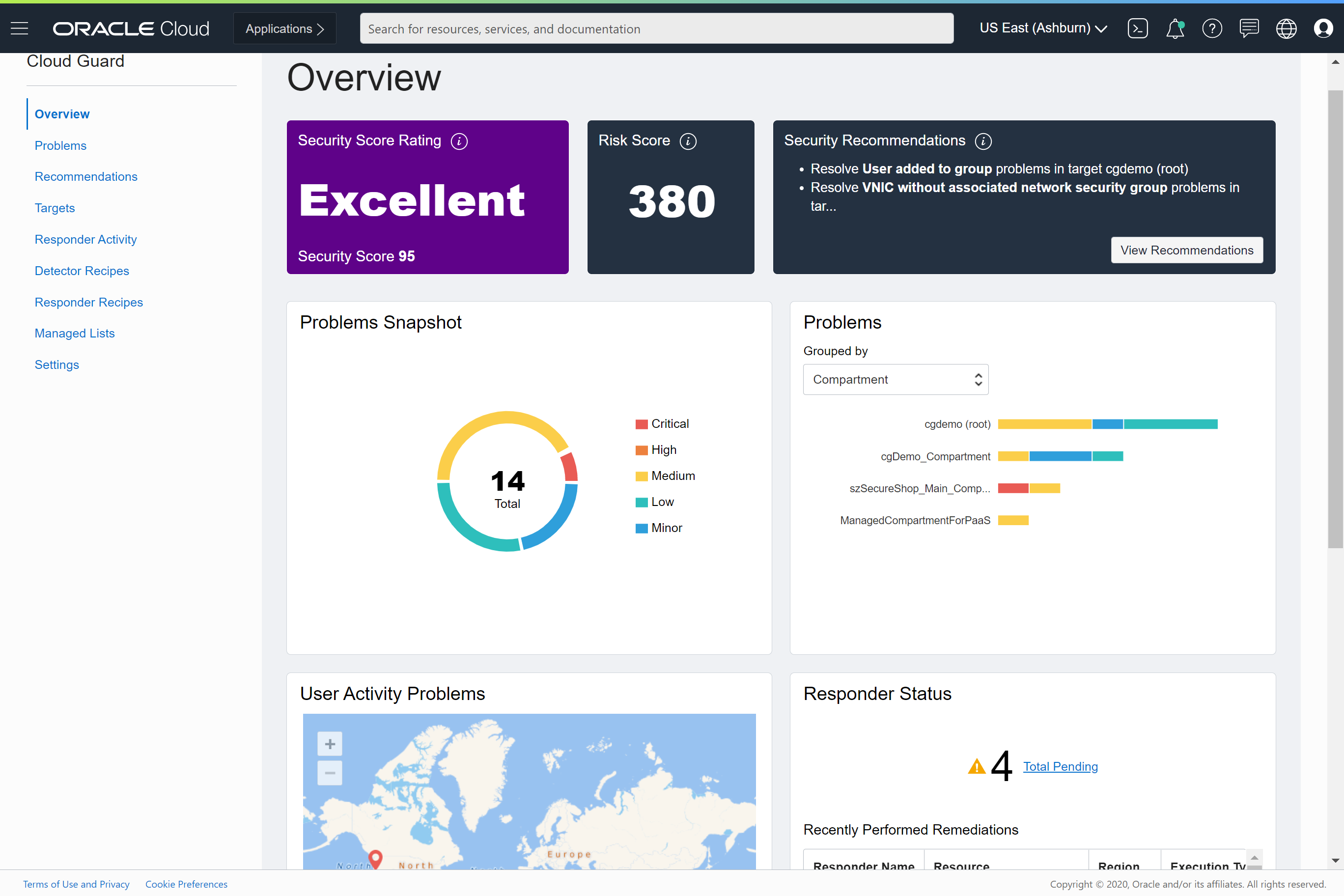Zoom out on the activity map
This screenshot has width=1344, height=896.
click(x=330, y=773)
